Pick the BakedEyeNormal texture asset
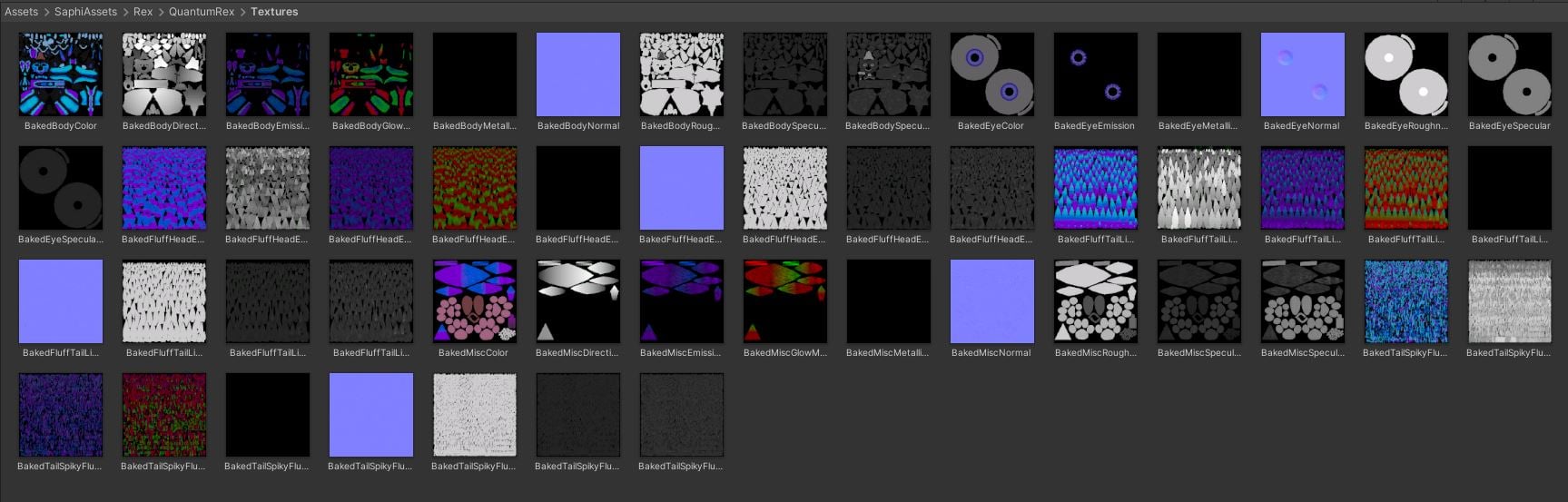Screen dimensions: 1568x502 click(x=1303, y=74)
